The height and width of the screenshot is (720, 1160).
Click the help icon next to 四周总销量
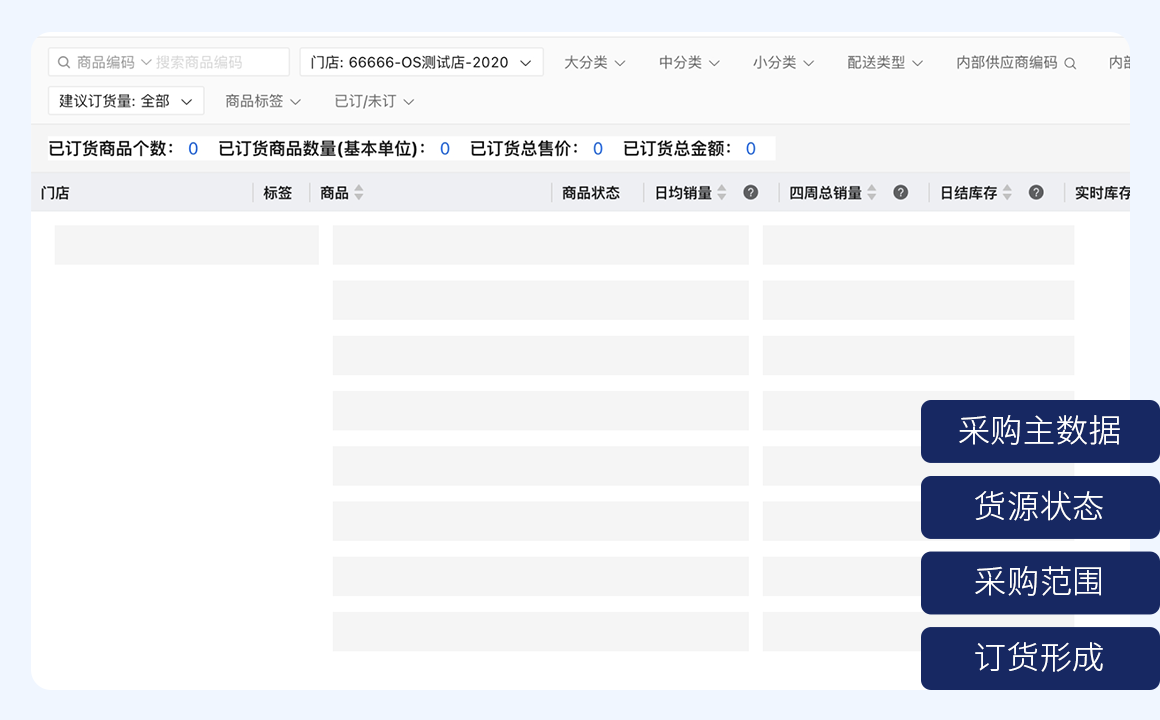click(x=901, y=193)
